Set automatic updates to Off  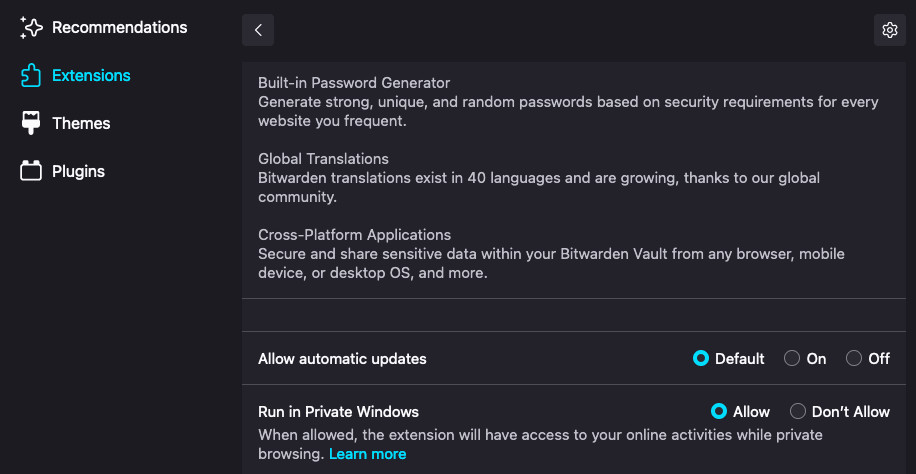(x=854, y=358)
